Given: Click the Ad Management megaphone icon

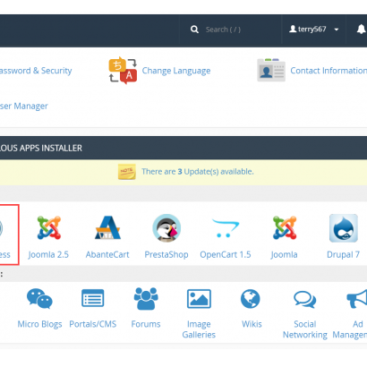Looking at the screenshot, I should pyautogui.click(x=357, y=298).
